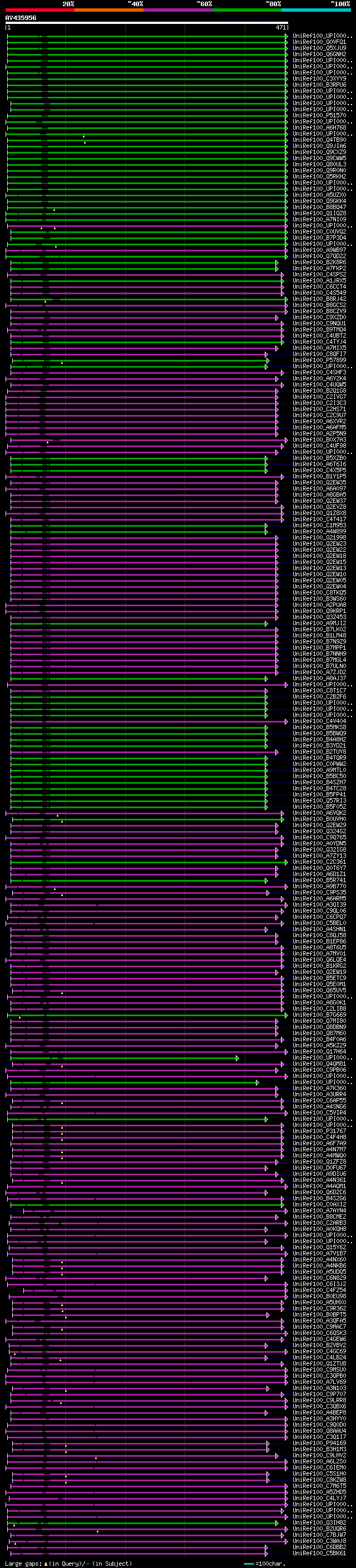Screen dimensions: 356x1568
Task: Select hit label UniRef100_Q9R0N0
Action: point(319,170)
